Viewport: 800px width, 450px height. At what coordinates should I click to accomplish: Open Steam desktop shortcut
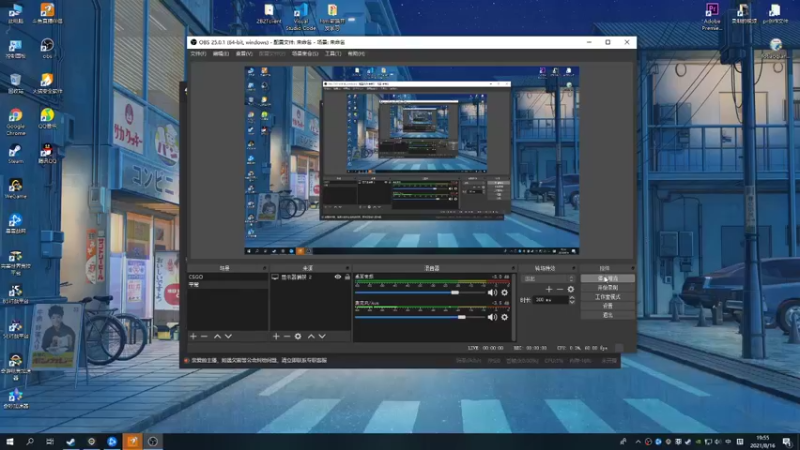point(15,154)
